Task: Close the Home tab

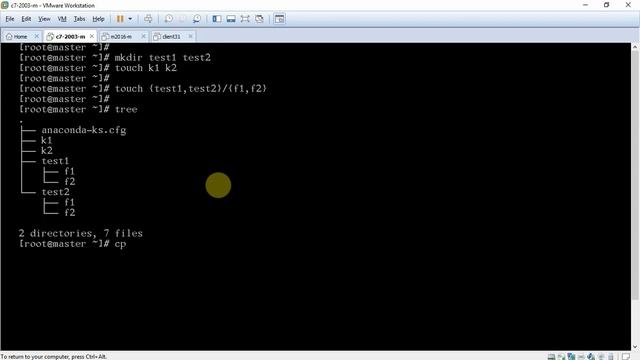Action: pos(36,36)
